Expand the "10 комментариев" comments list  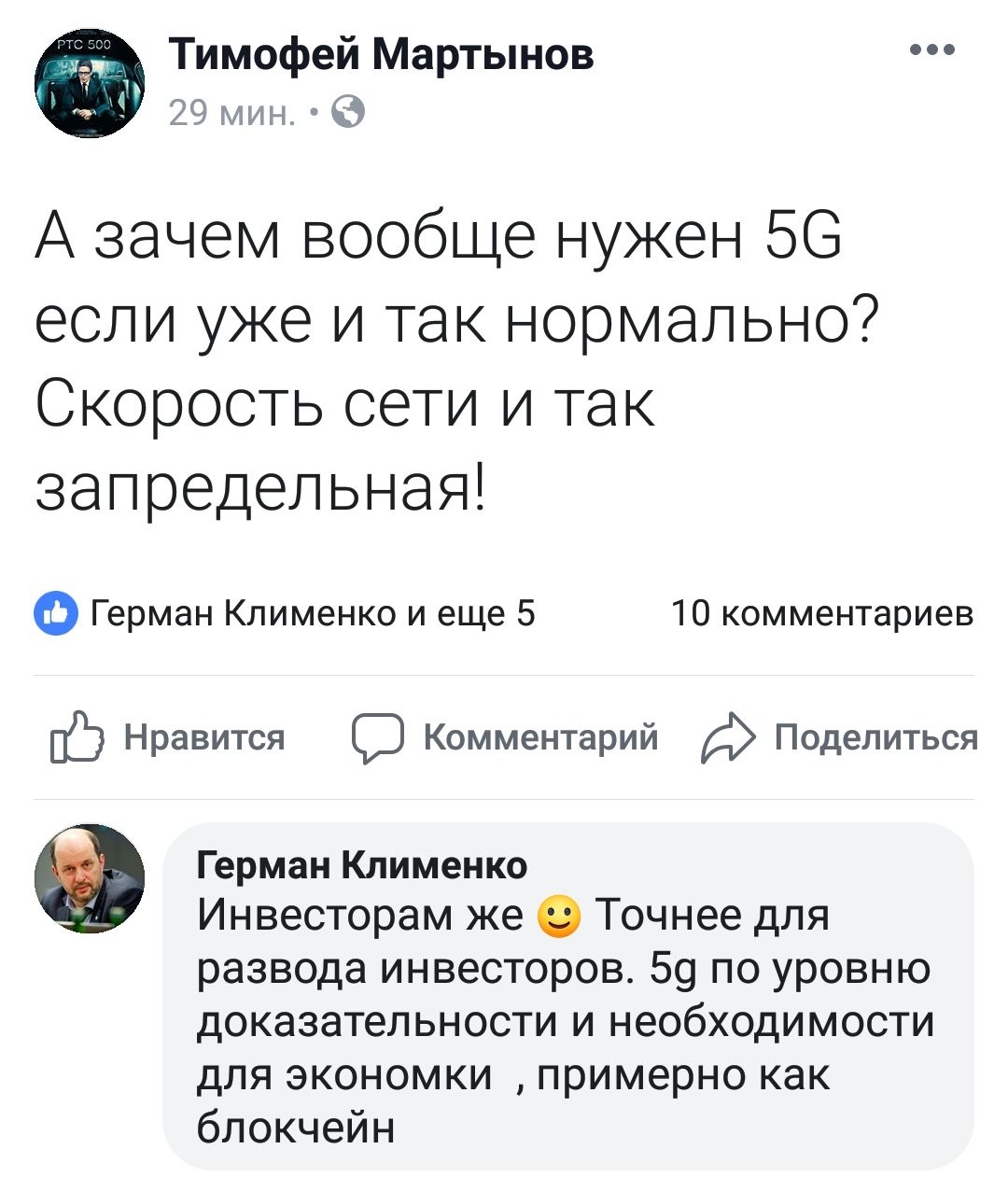pyautogui.click(x=822, y=613)
